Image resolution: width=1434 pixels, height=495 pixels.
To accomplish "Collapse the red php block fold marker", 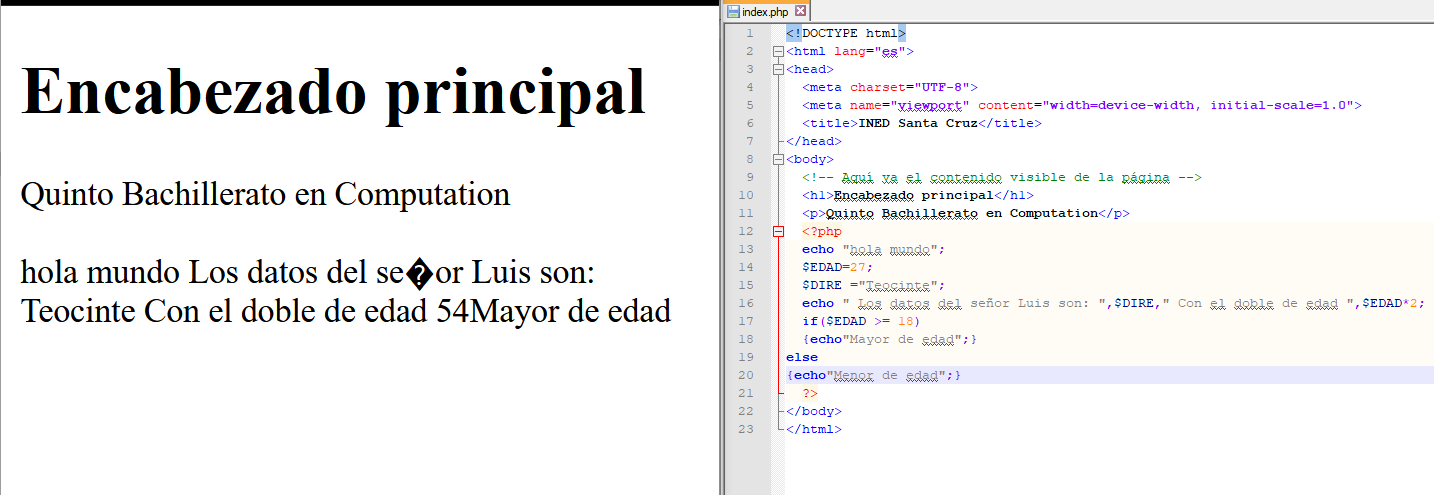I will [778, 231].
